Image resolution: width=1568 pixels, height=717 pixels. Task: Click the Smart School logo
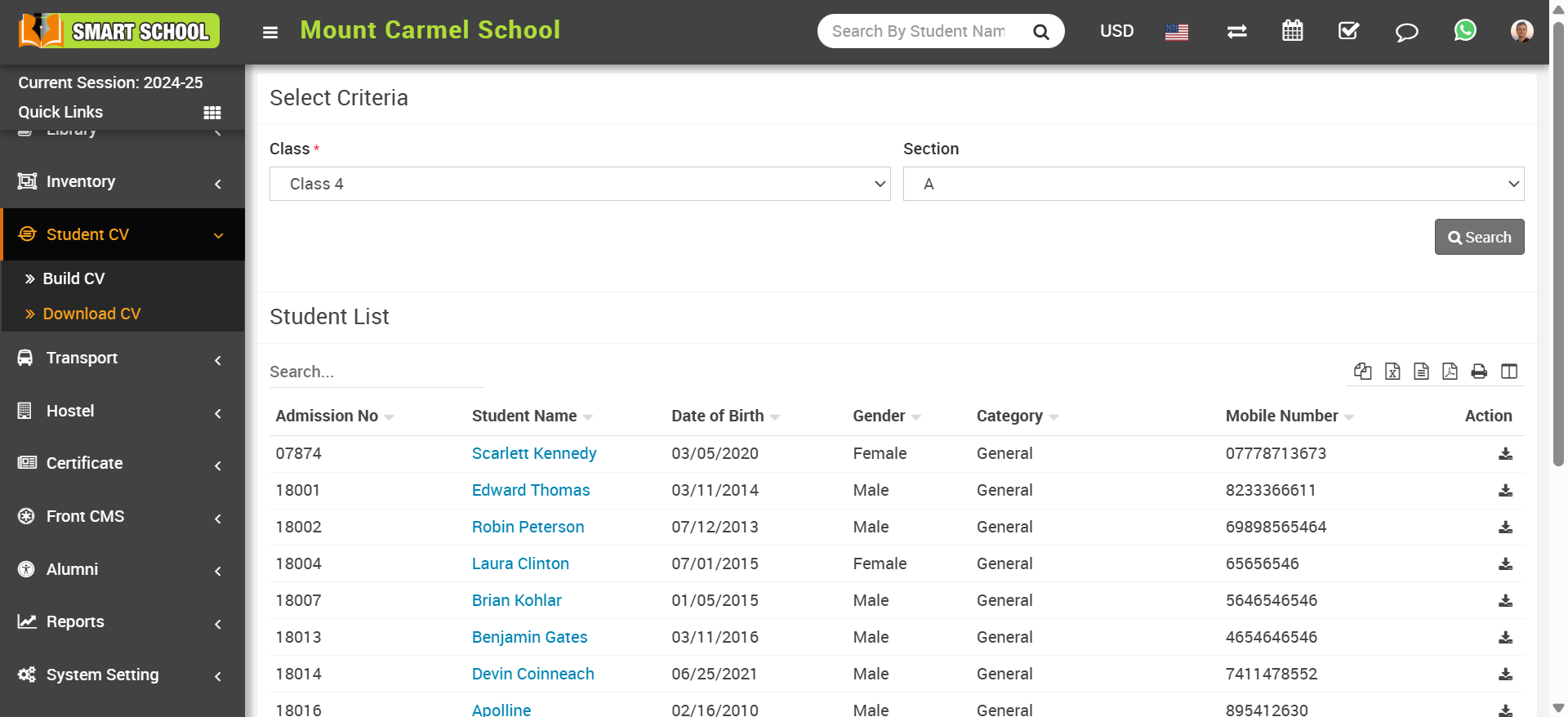(x=119, y=31)
